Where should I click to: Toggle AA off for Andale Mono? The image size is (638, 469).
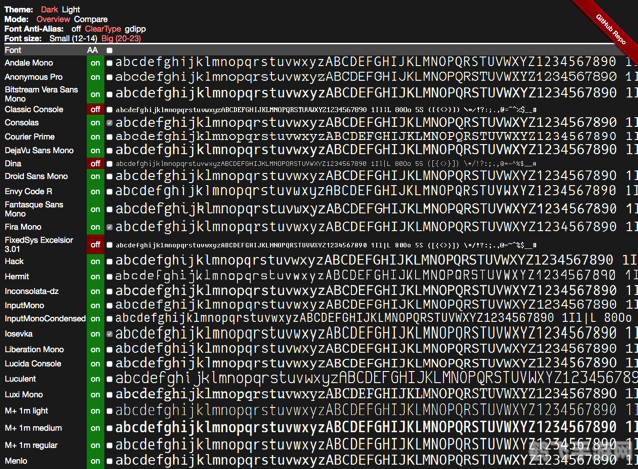[x=95, y=63]
